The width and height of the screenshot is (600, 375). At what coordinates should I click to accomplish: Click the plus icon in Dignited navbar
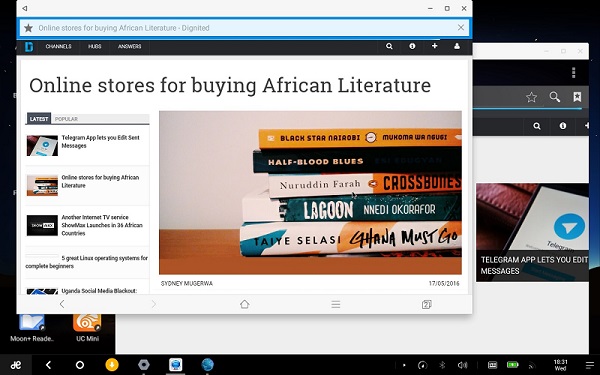point(435,46)
